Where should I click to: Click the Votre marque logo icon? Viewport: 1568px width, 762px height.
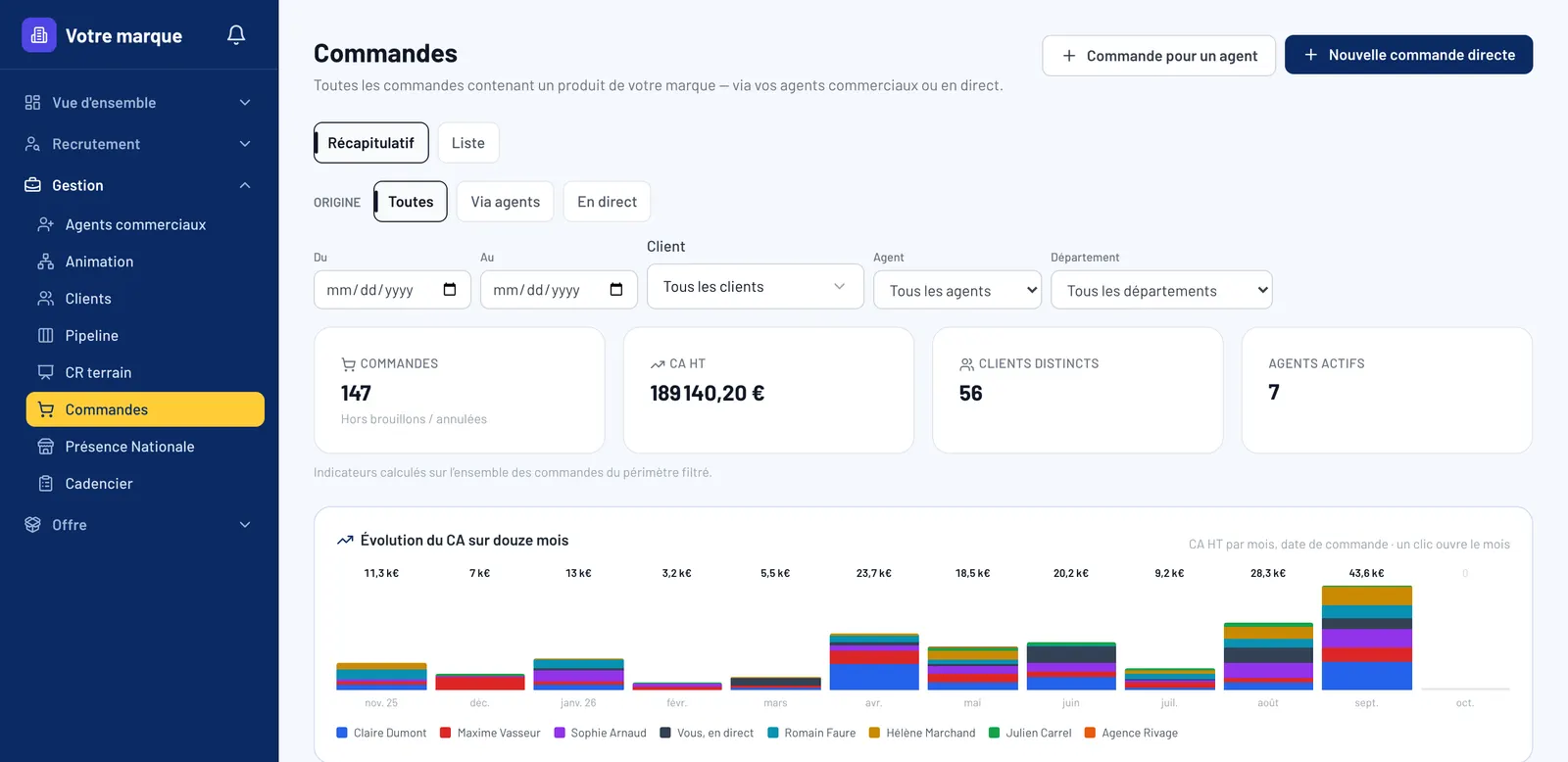click(x=39, y=35)
